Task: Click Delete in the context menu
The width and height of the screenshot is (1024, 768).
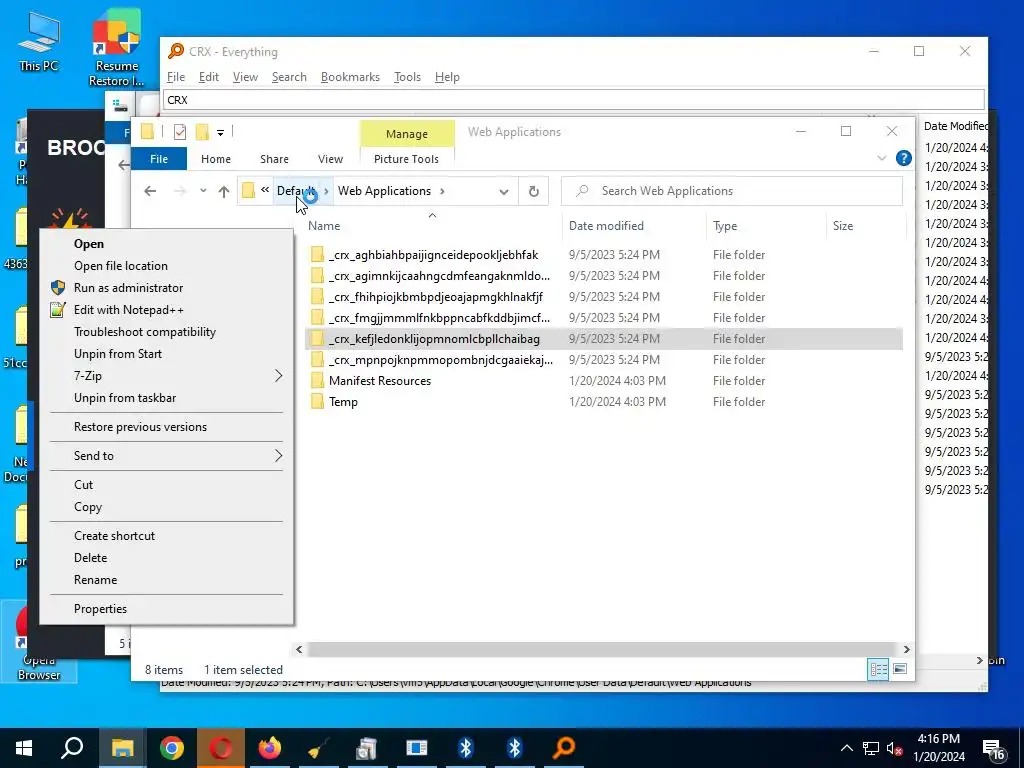Action: point(167,558)
